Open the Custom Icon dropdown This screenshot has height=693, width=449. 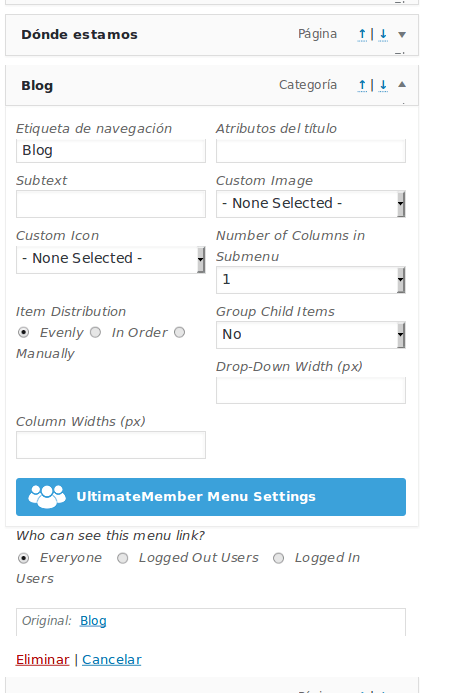[110, 259]
